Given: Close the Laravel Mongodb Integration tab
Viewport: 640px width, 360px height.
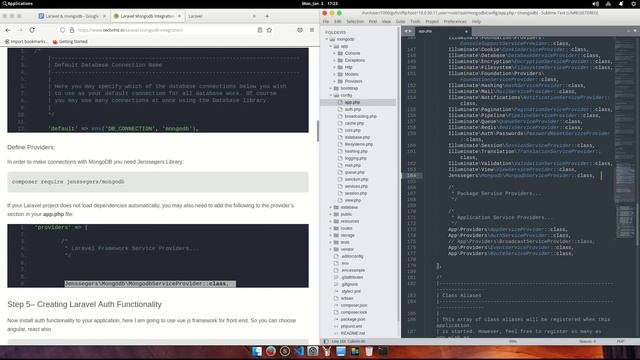Looking at the screenshot, I should pos(179,16).
